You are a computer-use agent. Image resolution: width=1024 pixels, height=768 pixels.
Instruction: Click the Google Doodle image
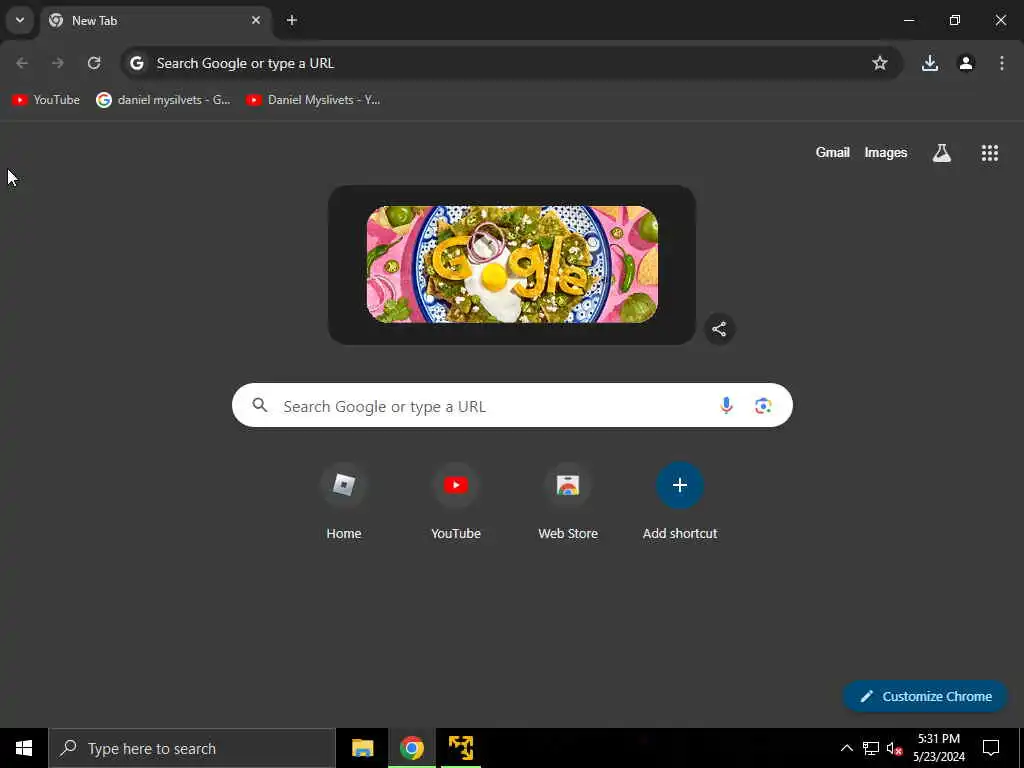click(512, 264)
